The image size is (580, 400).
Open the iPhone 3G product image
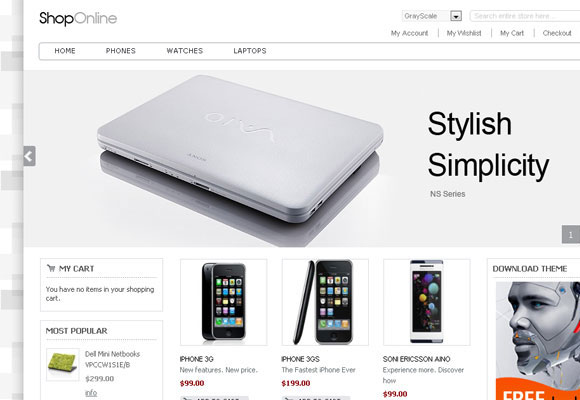(223, 302)
